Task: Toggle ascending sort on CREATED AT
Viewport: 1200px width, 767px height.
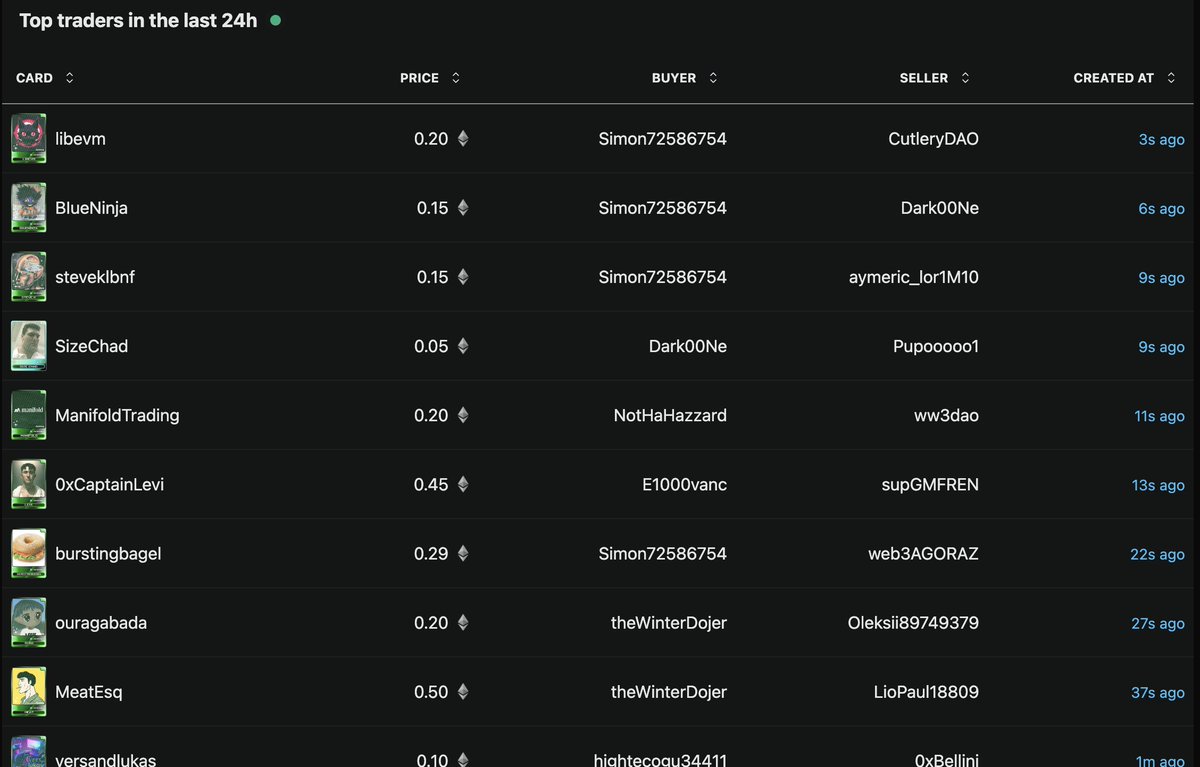Action: (1170, 77)
